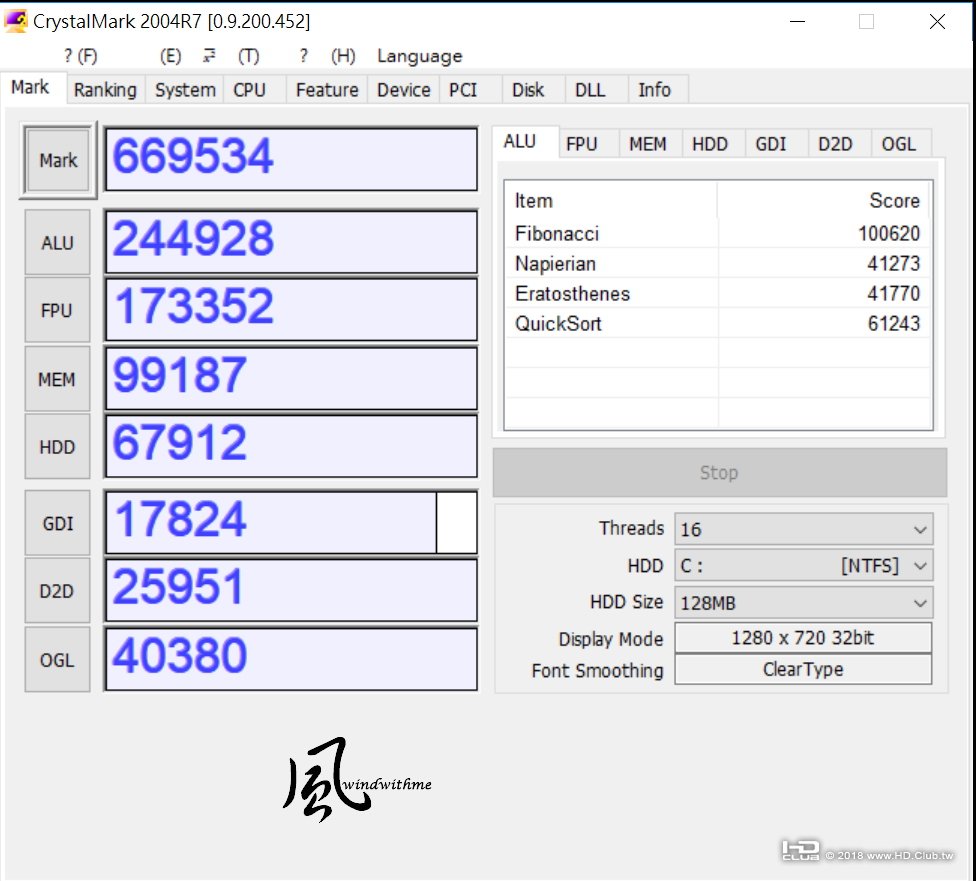Click the MEM score 99187
Screen dimensions: 976x881
pos(291,378)
